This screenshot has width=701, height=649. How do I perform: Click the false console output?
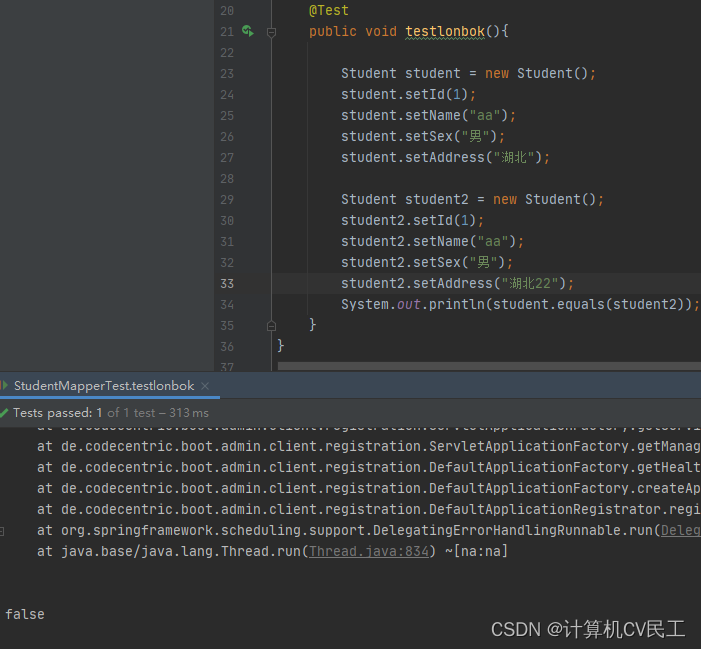point(25,614)
